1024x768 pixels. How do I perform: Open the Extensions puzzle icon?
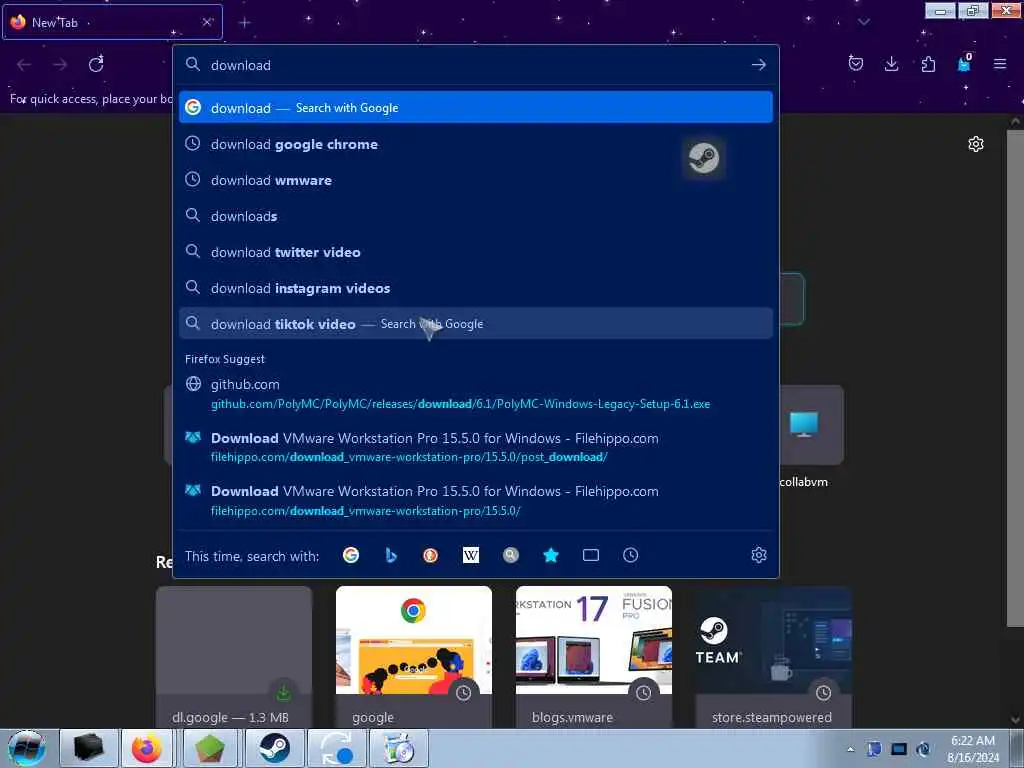928,63
